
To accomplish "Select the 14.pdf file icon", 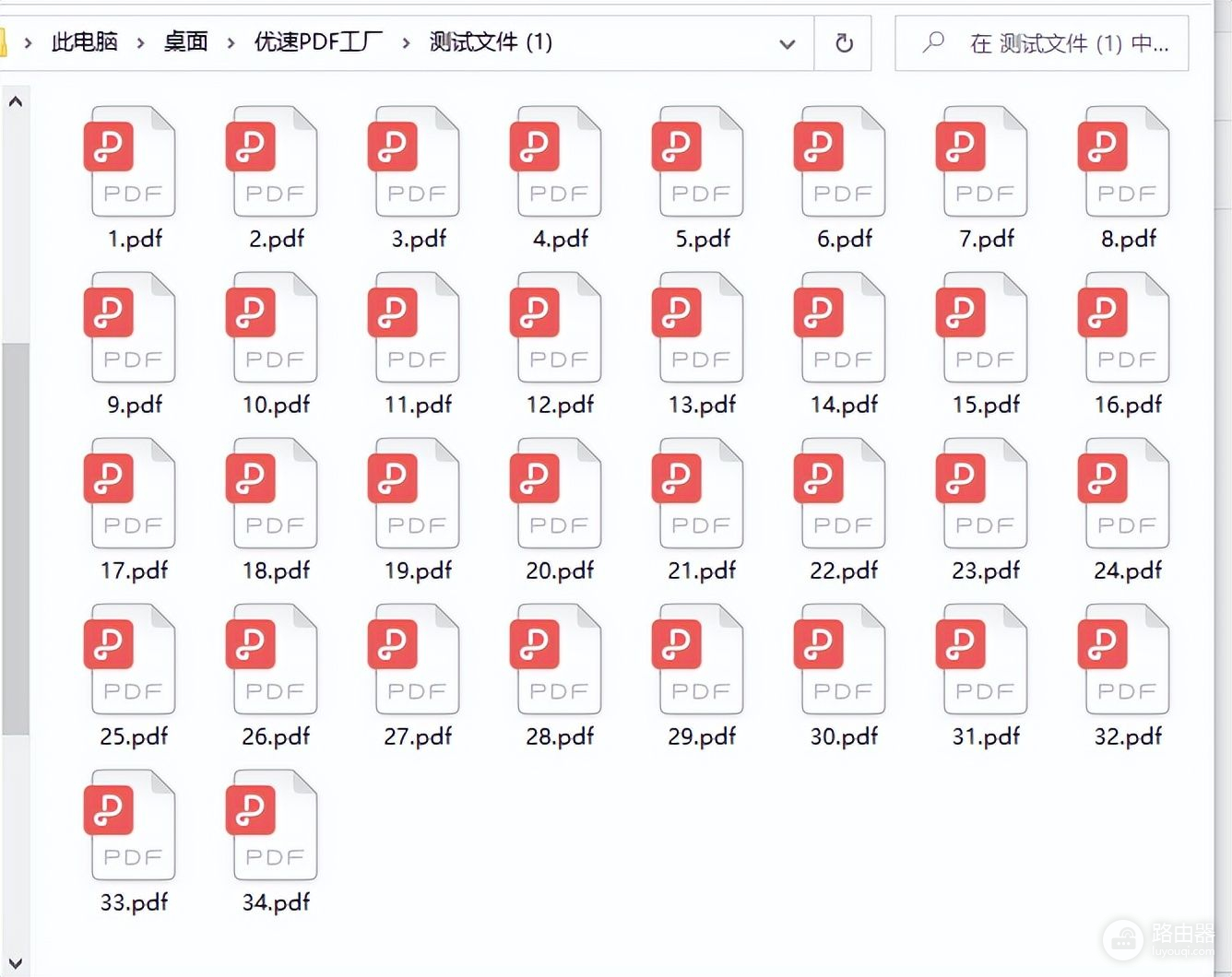I will pyautogui.click(x=841, y=327).
